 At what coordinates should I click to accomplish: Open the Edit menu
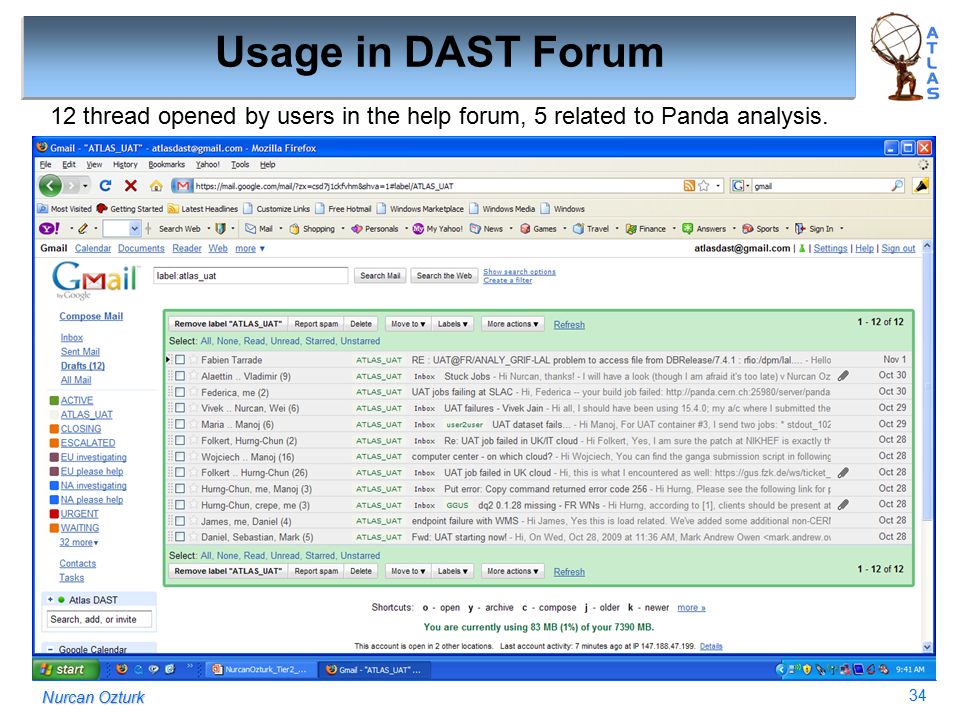pos(69,165)
